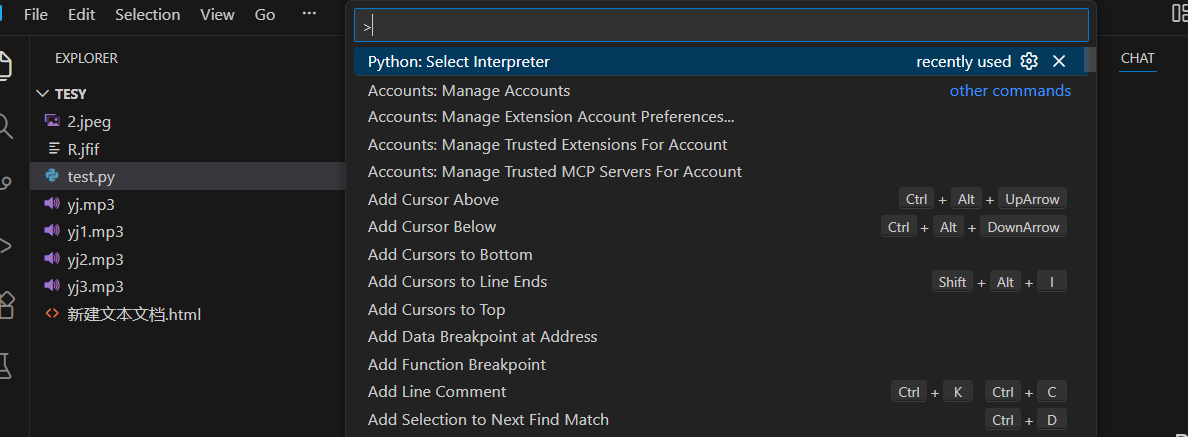Open the overflow menu with three dots
Viewport: 1188px width, 437px height.
(x=309, y=14)
